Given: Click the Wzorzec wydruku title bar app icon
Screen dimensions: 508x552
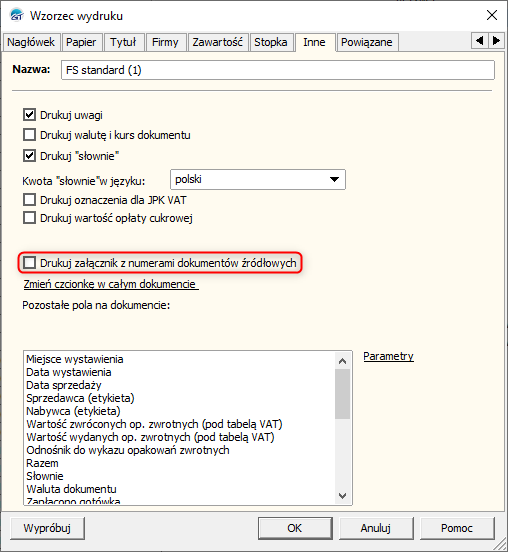Looking at the screenshot, I should [x=17, y=15].
